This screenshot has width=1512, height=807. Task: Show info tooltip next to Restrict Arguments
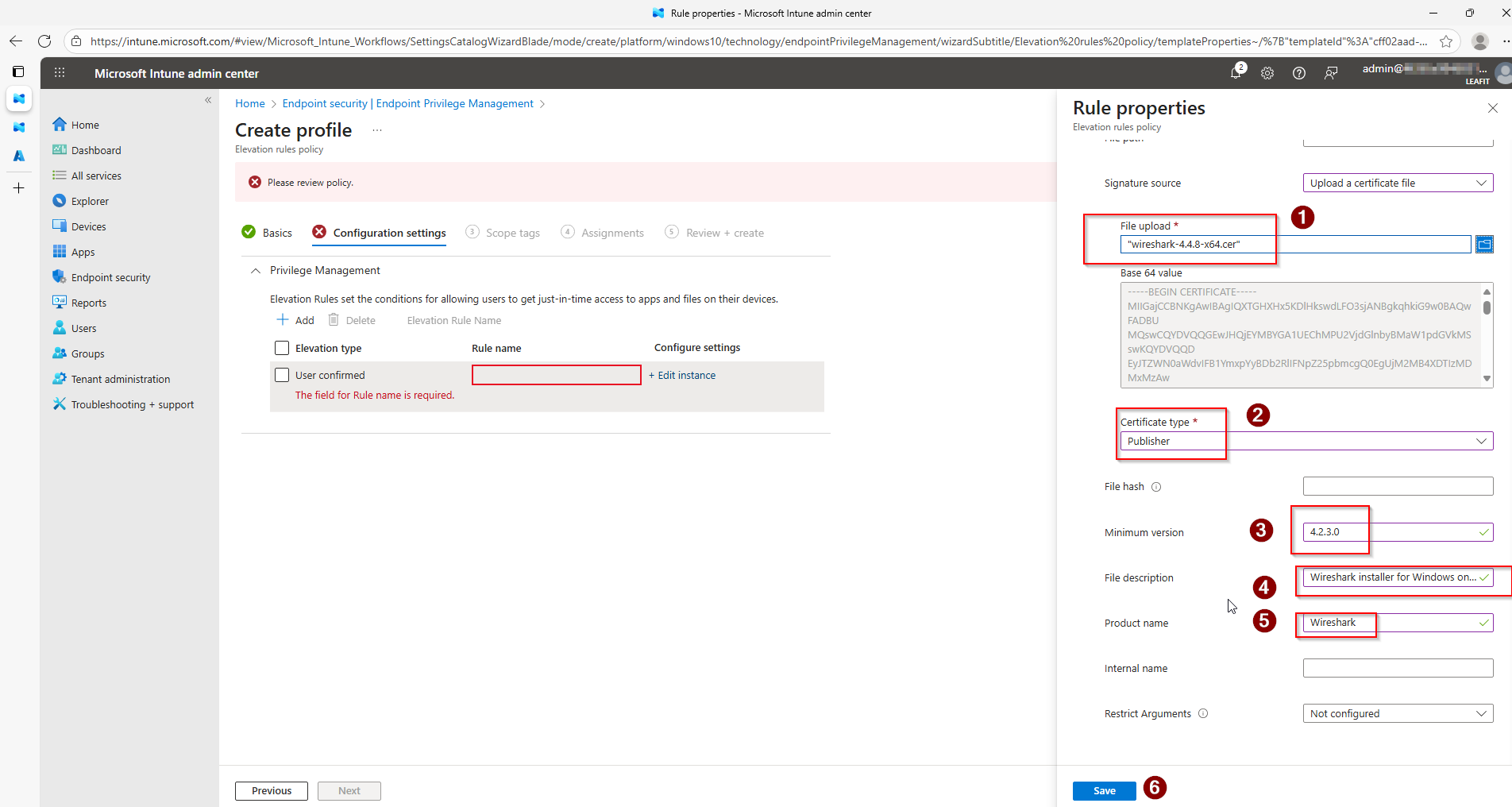click(x=1203, y=713)
